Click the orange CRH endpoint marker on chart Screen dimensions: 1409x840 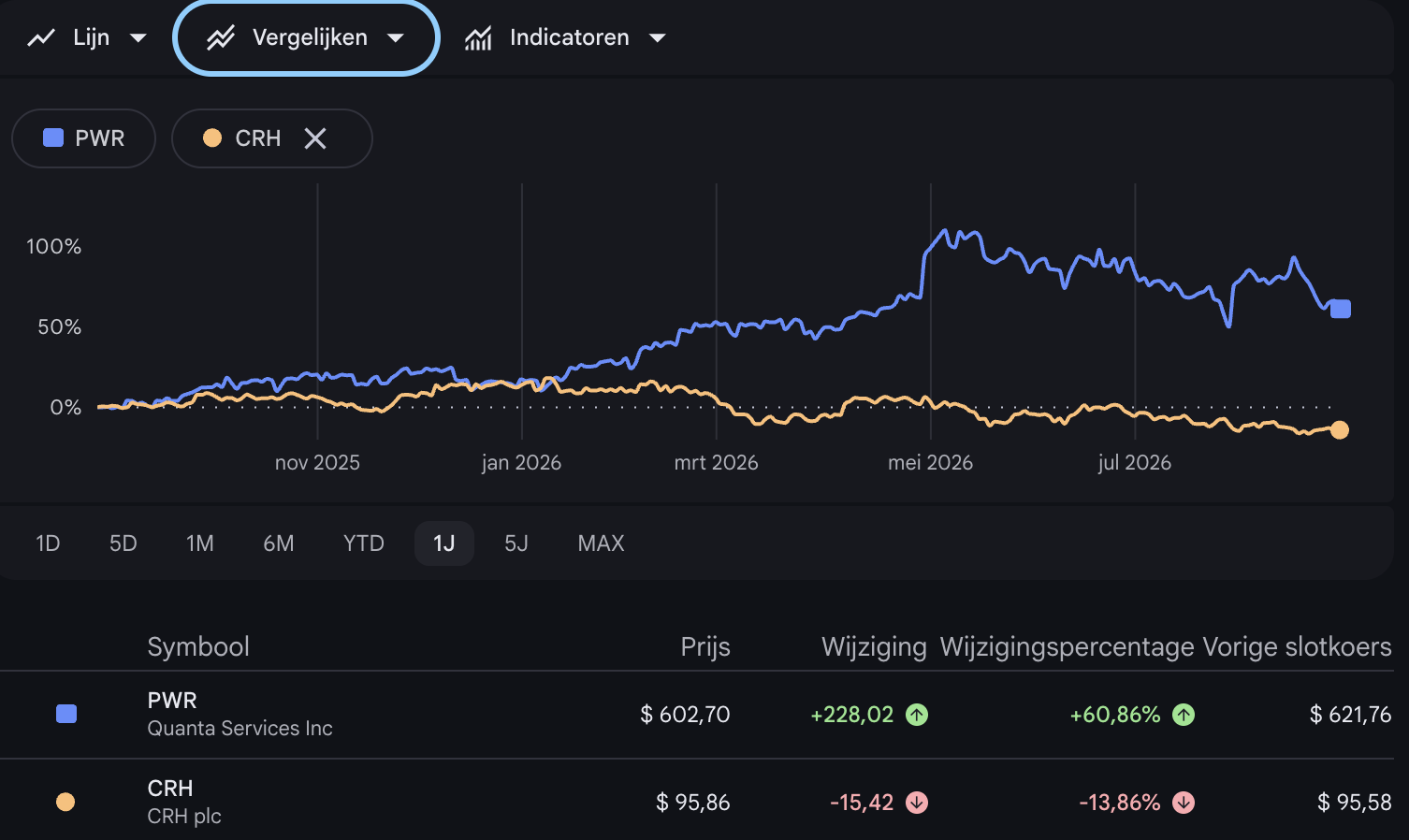pyautogui.click(x=1340, y=430)
